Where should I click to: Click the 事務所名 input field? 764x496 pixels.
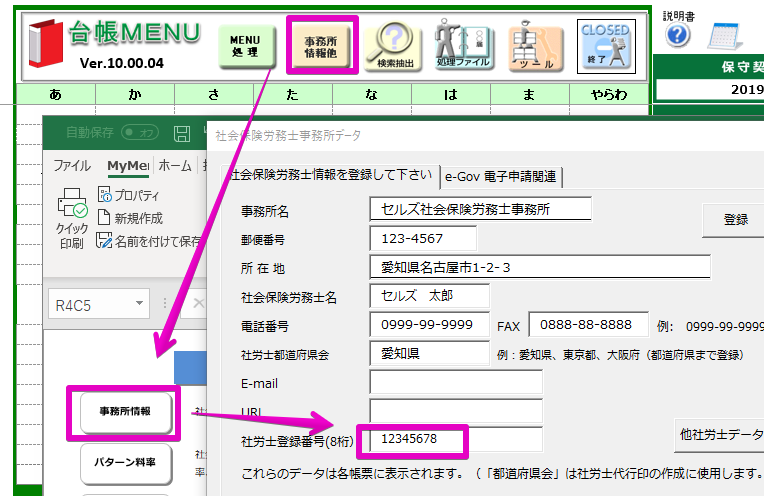pyautogui.click(x=480, y=210)
